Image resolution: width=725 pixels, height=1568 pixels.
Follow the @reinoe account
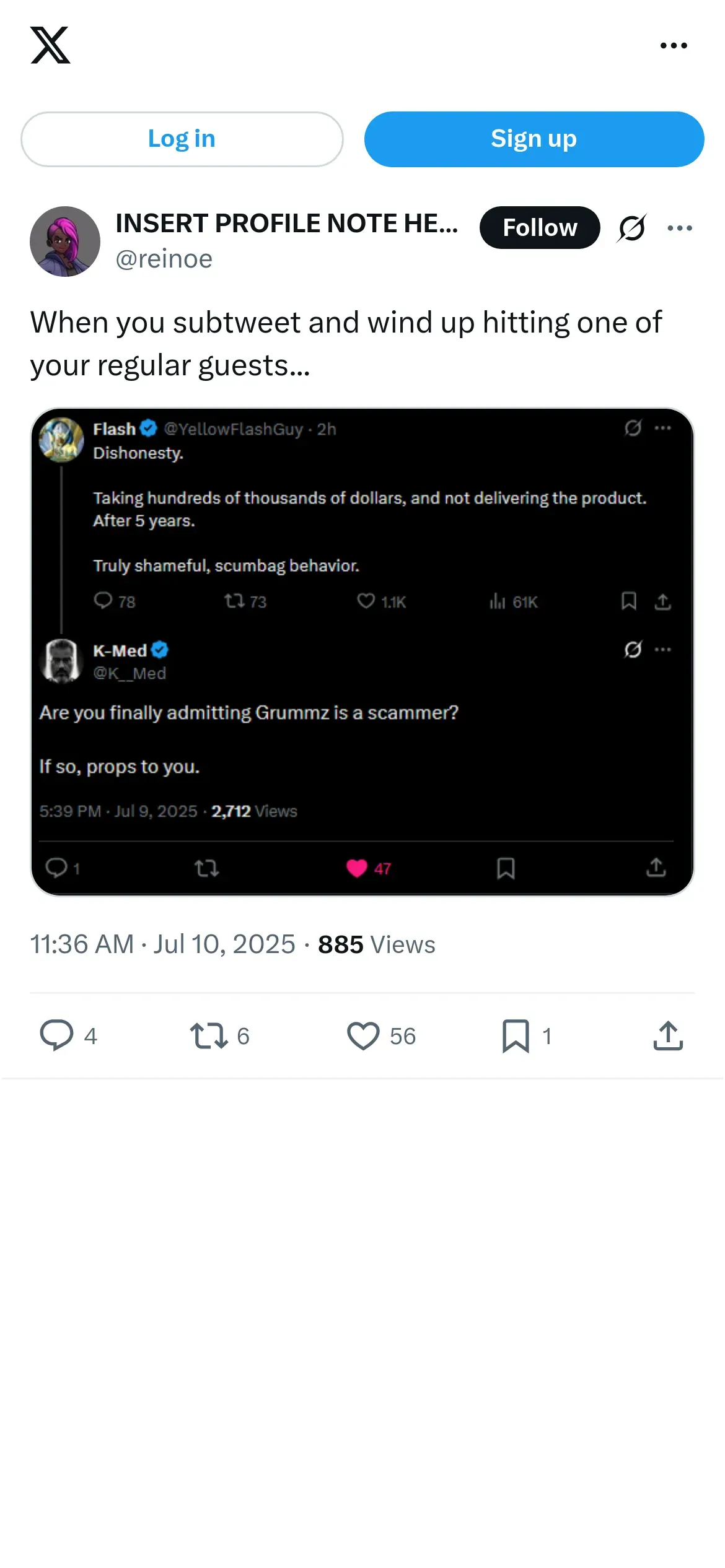pyautogui.click(x=539, y=228)
